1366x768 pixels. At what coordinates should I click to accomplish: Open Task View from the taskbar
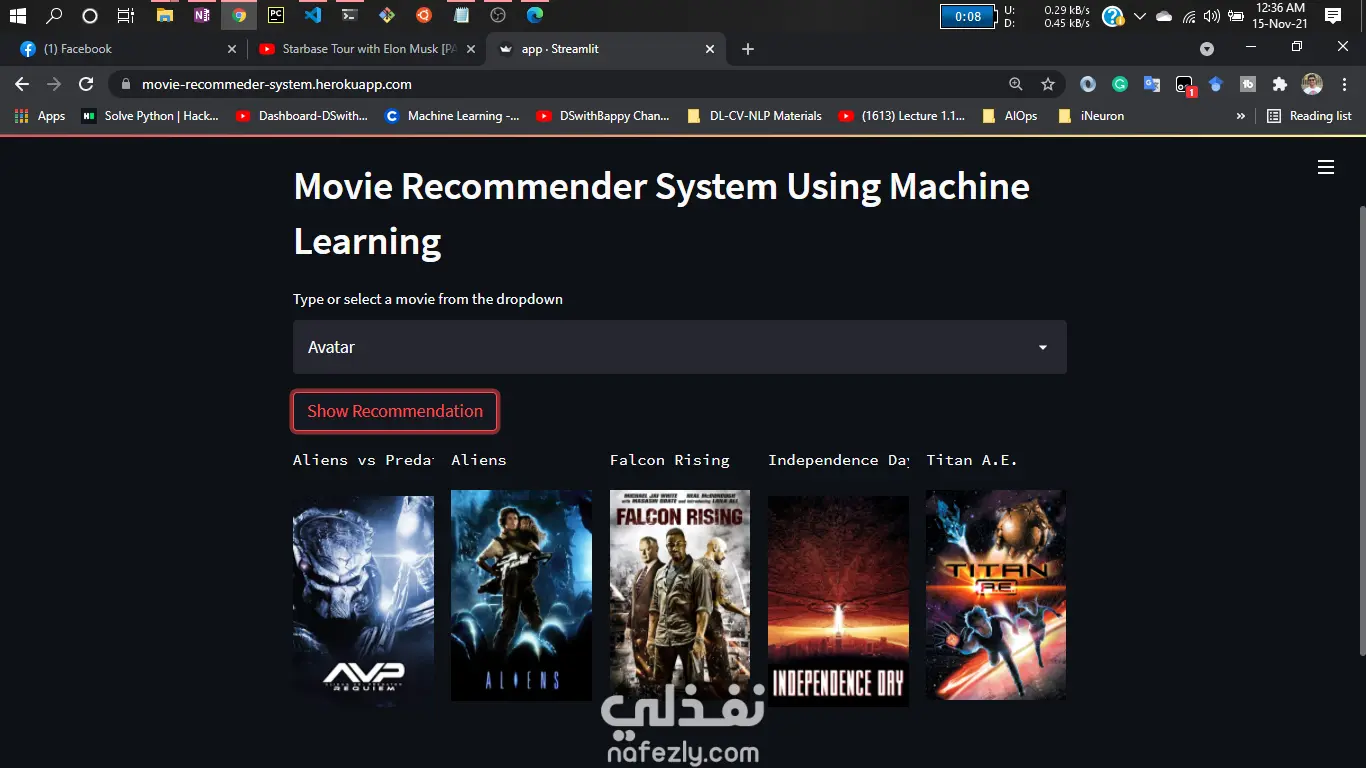(x=126, y=15)
